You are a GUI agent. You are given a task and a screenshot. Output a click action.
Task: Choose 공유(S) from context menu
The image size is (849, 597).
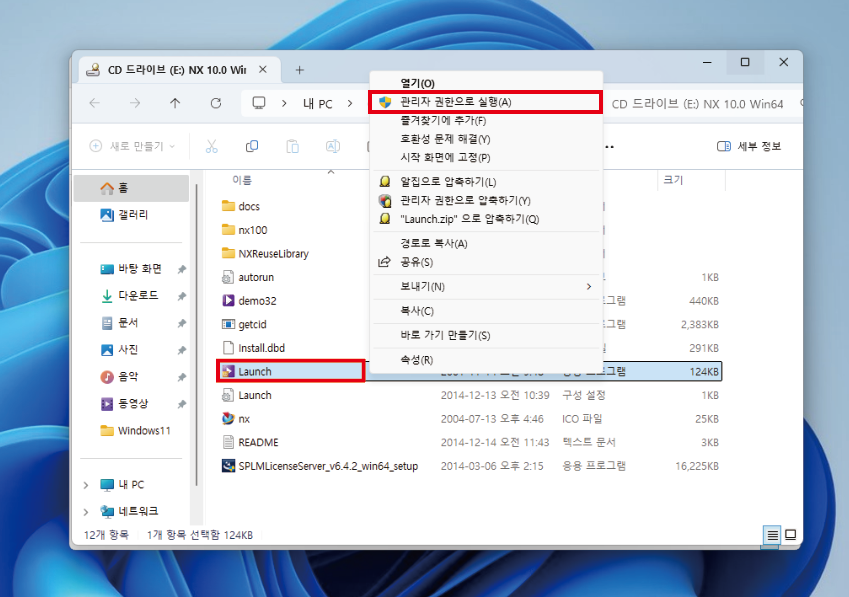(486, 262)
